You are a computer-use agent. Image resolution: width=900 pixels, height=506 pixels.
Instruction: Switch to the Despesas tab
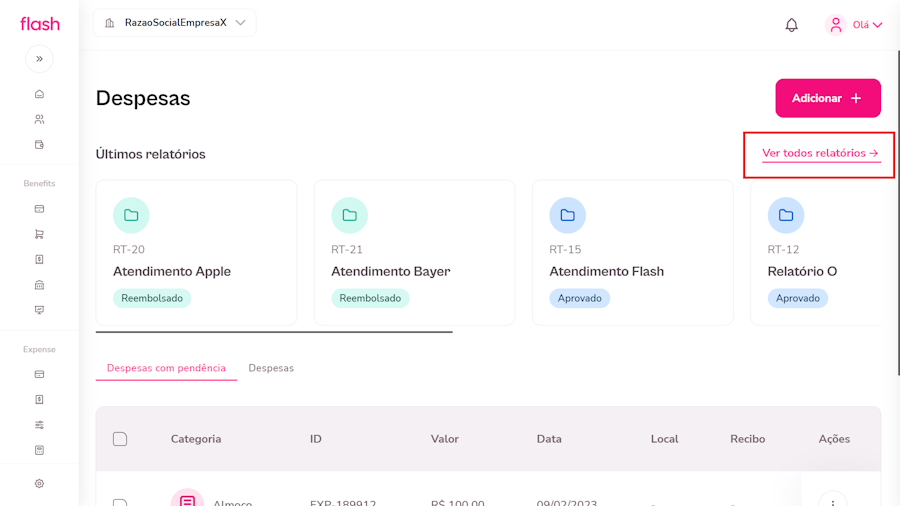(271, 368)
